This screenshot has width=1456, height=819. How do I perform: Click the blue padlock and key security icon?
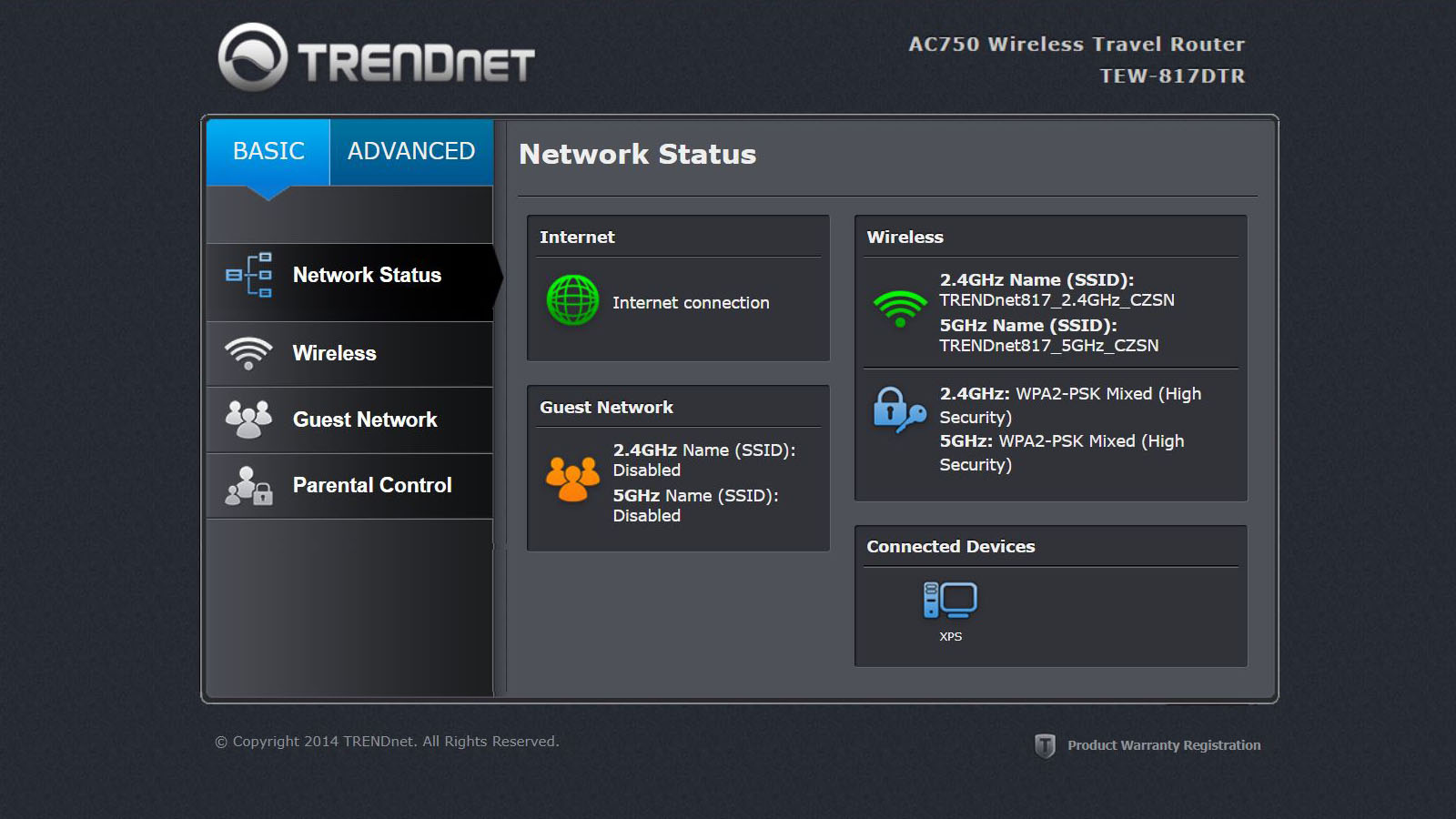pos(899,410)
